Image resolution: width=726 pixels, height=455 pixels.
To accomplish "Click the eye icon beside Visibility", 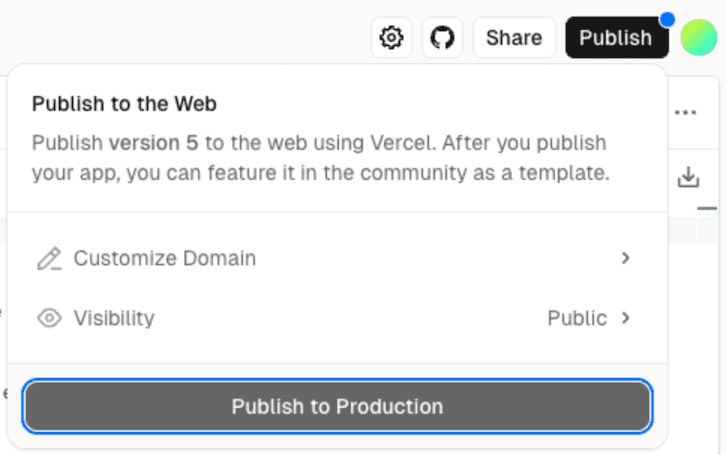I will (x=48, y=318).
